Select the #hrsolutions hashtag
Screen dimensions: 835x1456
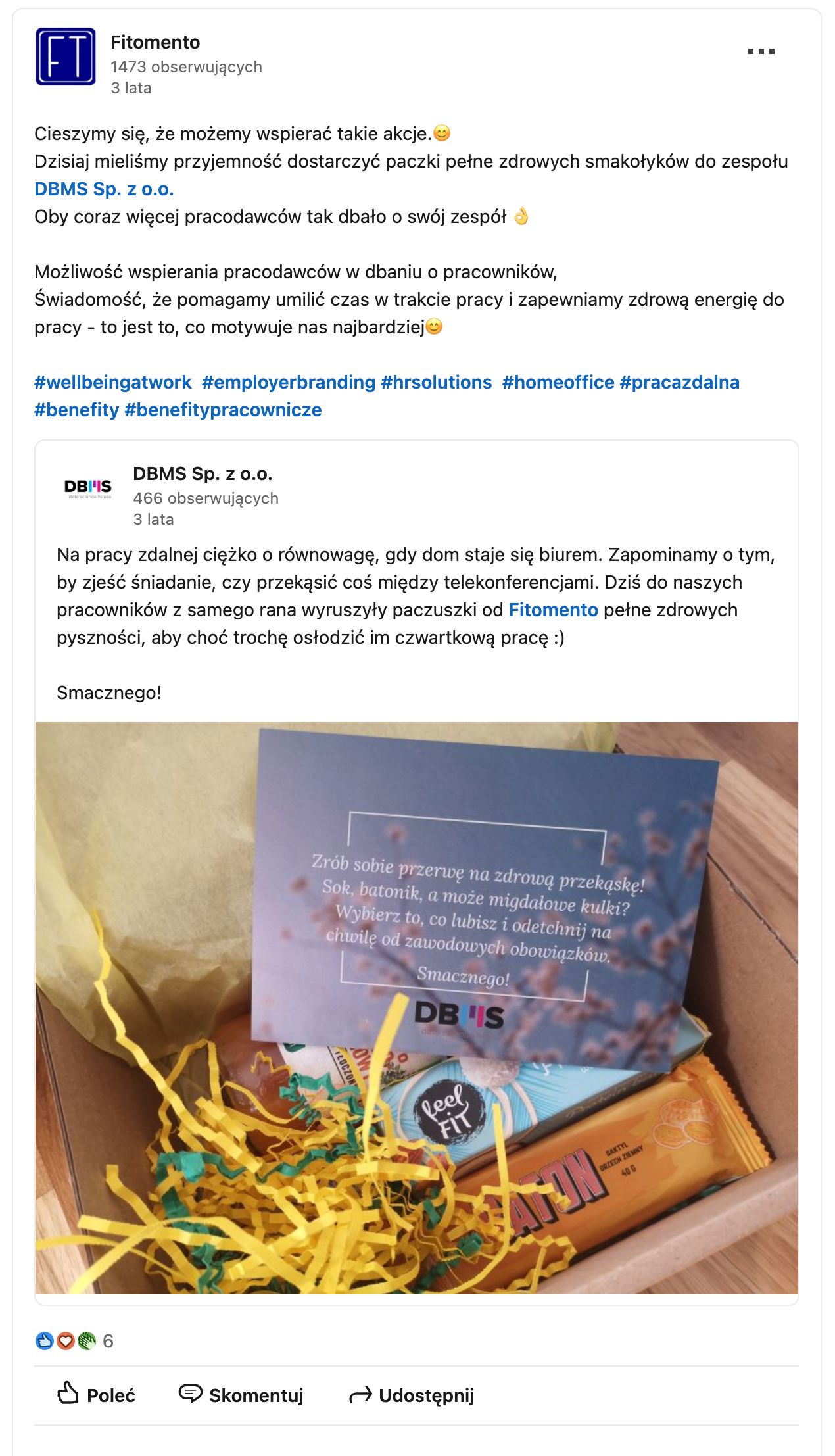coord(437,382)
